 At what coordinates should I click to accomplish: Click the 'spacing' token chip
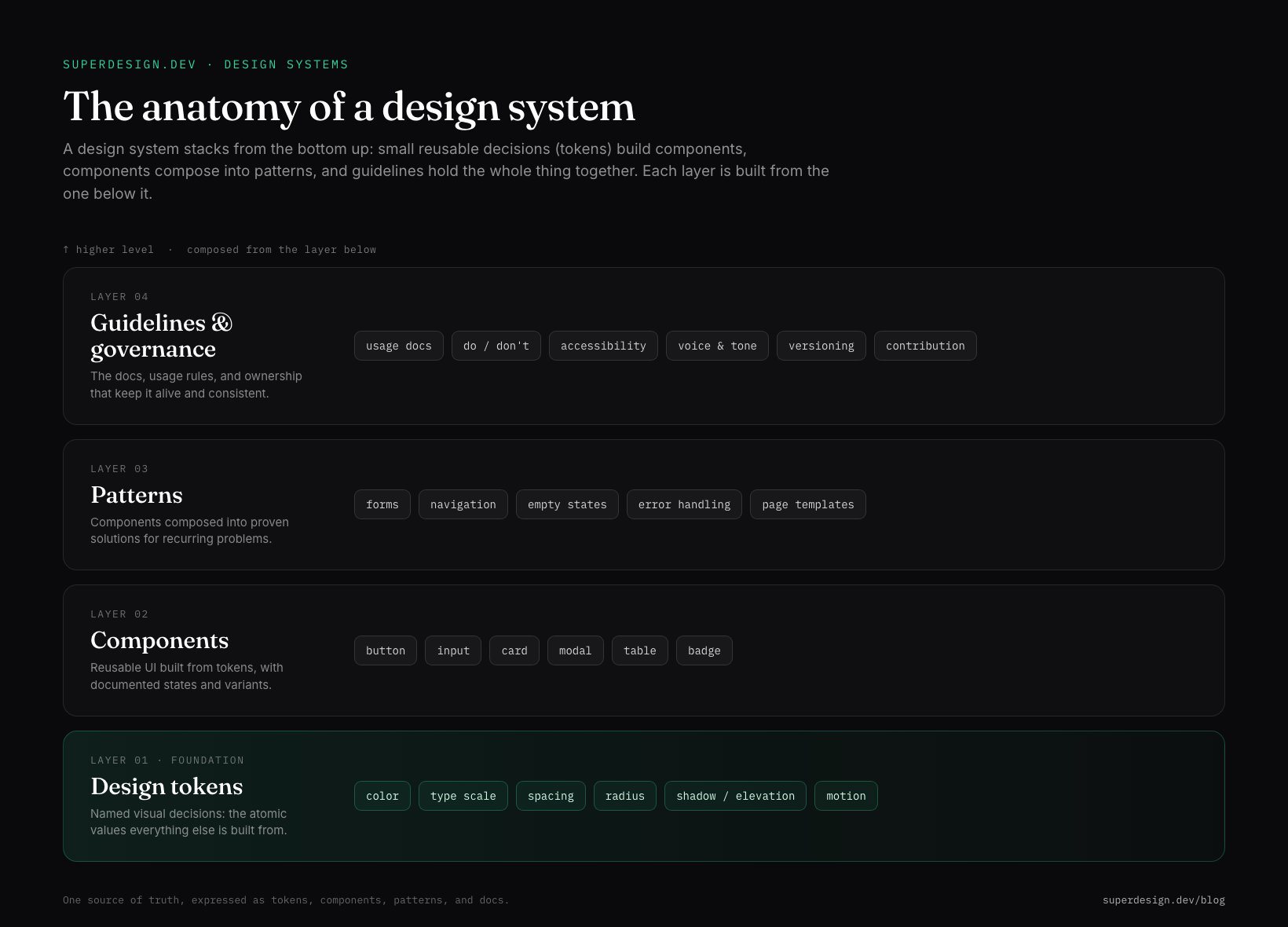pyautogui.click(x=551, y=796)
